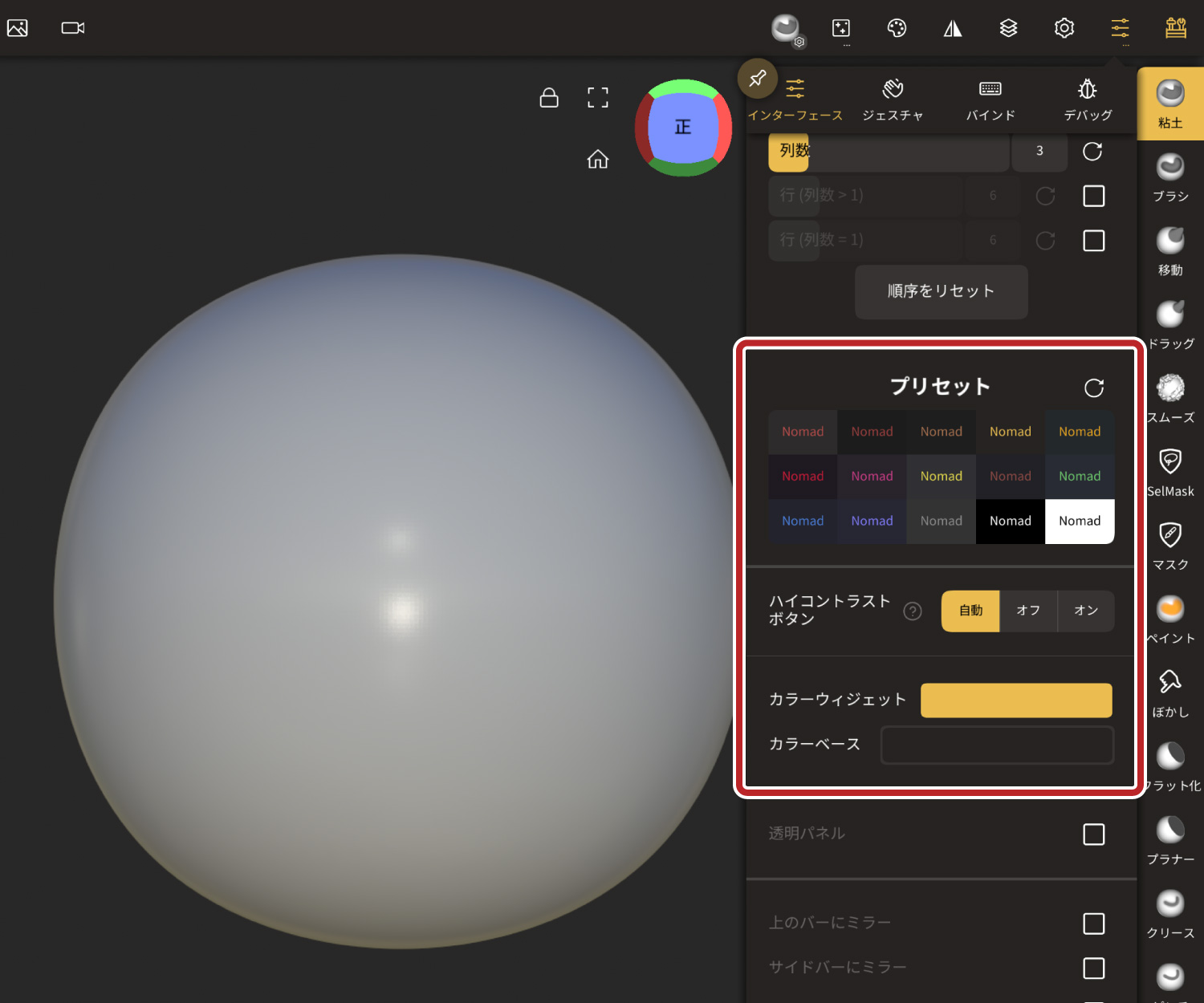Switch to the ジェスチャ tab

click(x=893, y=99)
